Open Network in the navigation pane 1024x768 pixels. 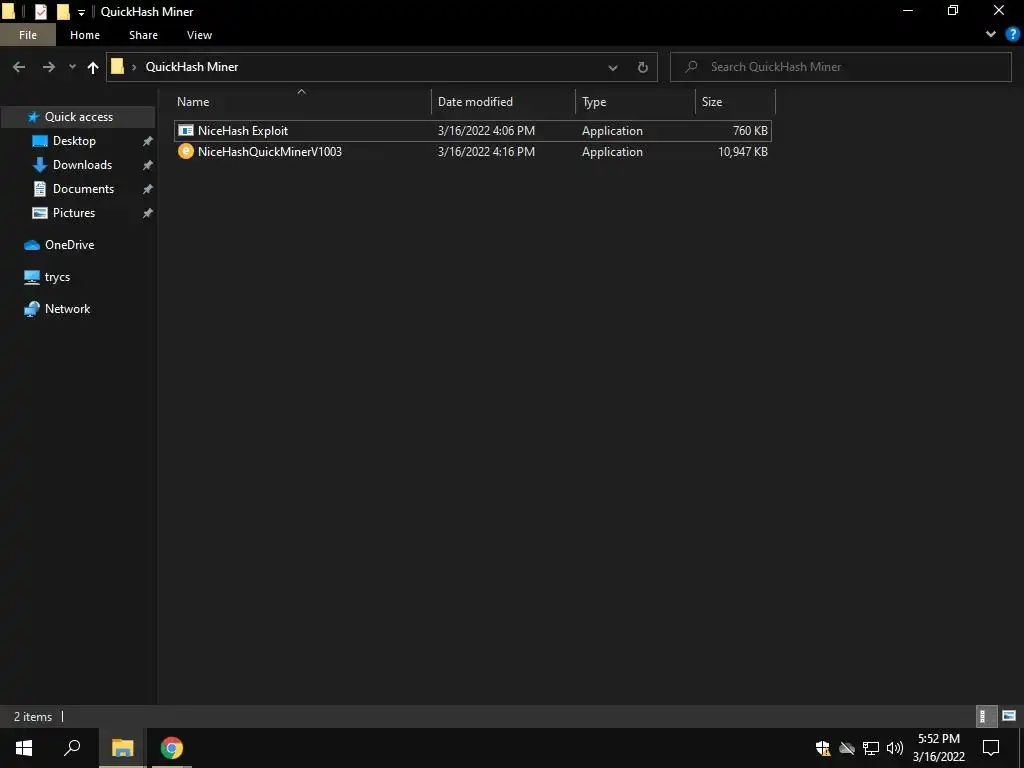[x=67, y=309]
